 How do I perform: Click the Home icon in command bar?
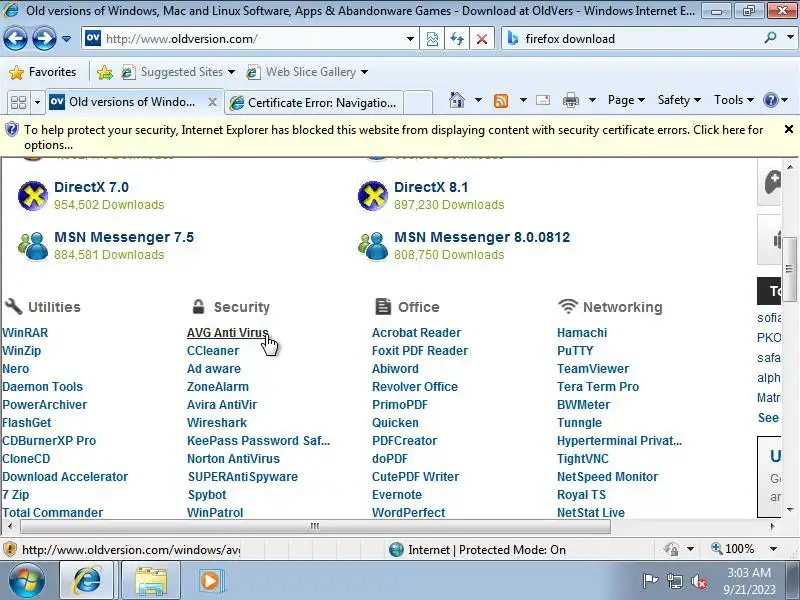[457, 100]
